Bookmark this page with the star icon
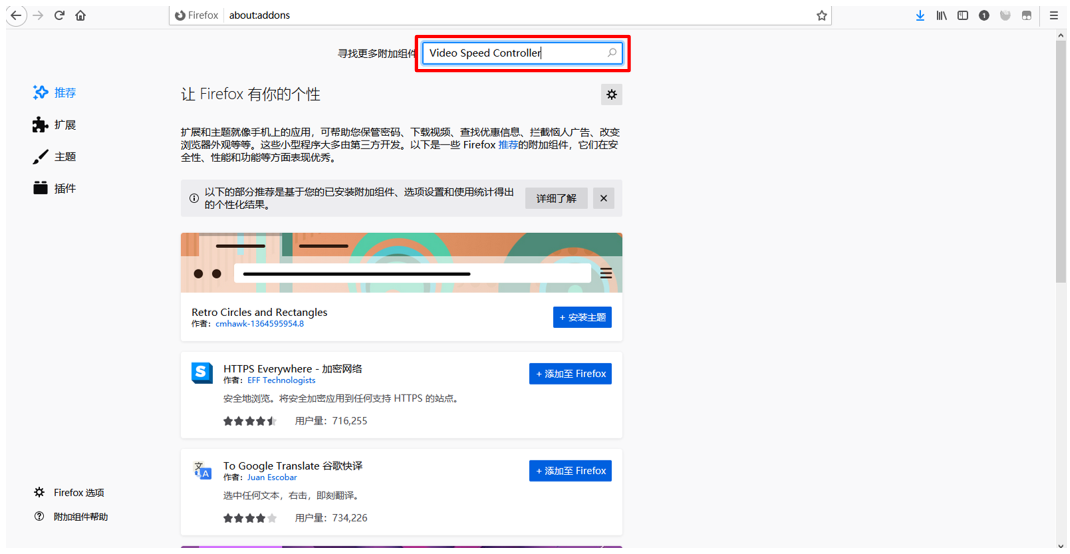The width and height of the screenshot is (1070, 554). coord(822,15)
